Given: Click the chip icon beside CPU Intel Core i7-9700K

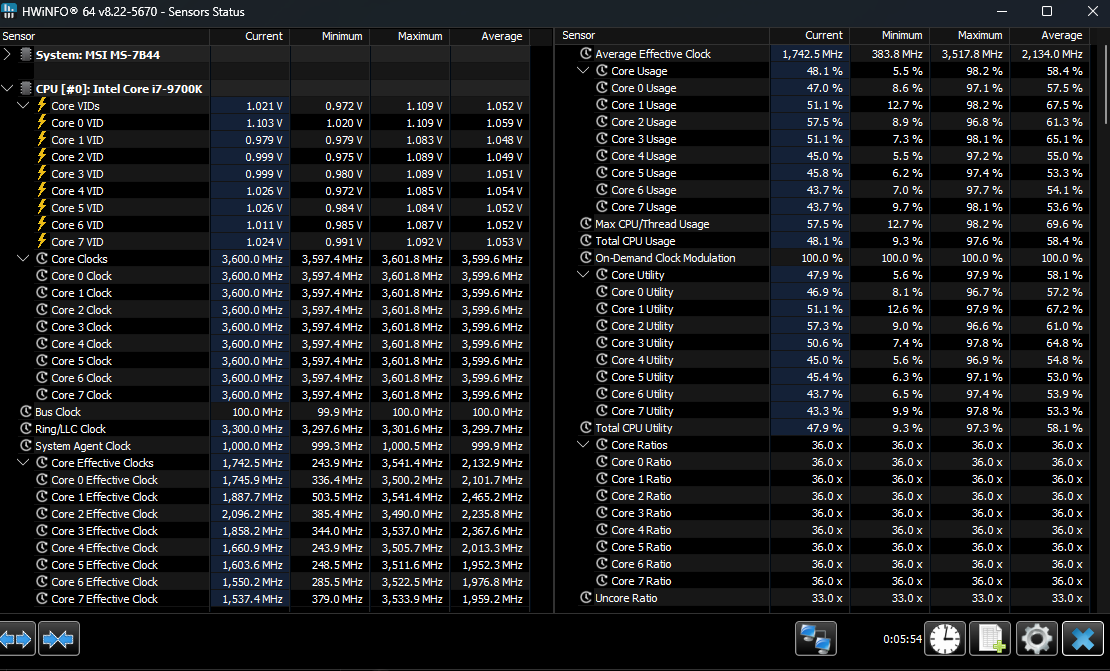Looking at the screenshot, I should click(x=25, y=88).
